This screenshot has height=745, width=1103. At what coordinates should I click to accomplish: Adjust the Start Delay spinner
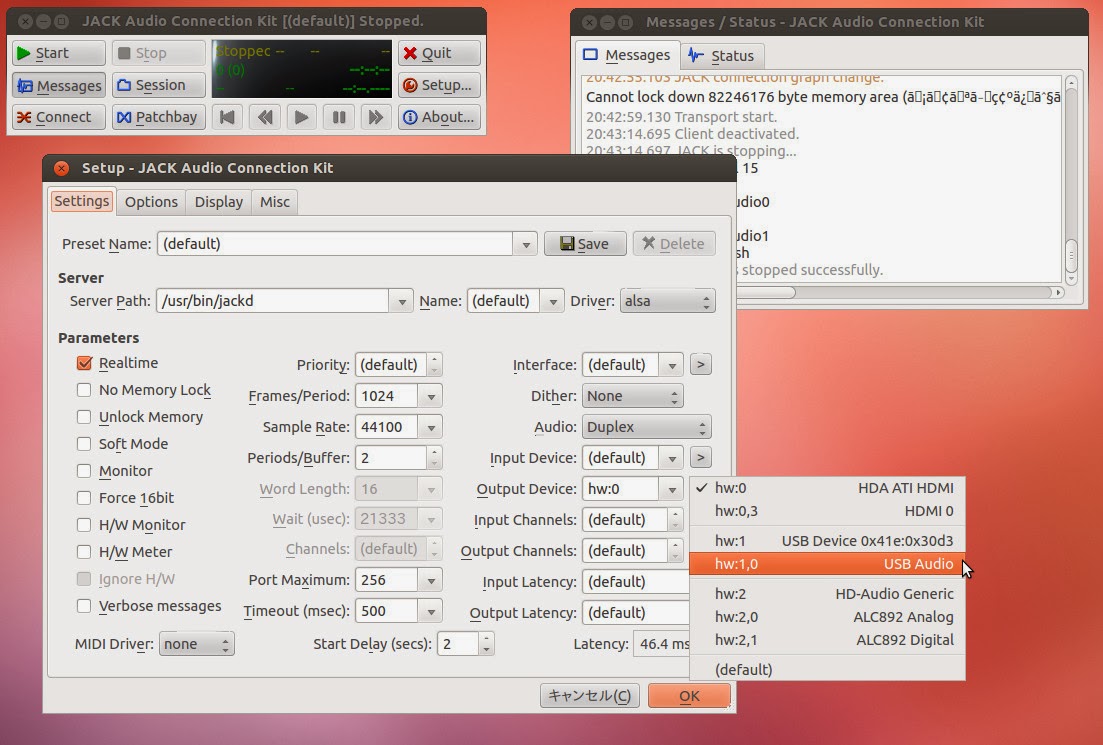click(x=486, y=644)
